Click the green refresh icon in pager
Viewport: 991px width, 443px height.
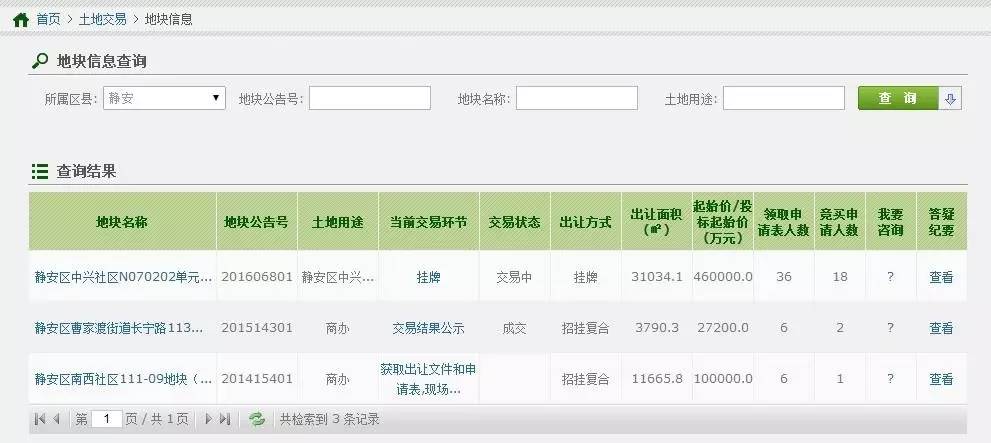click(257, 419)
